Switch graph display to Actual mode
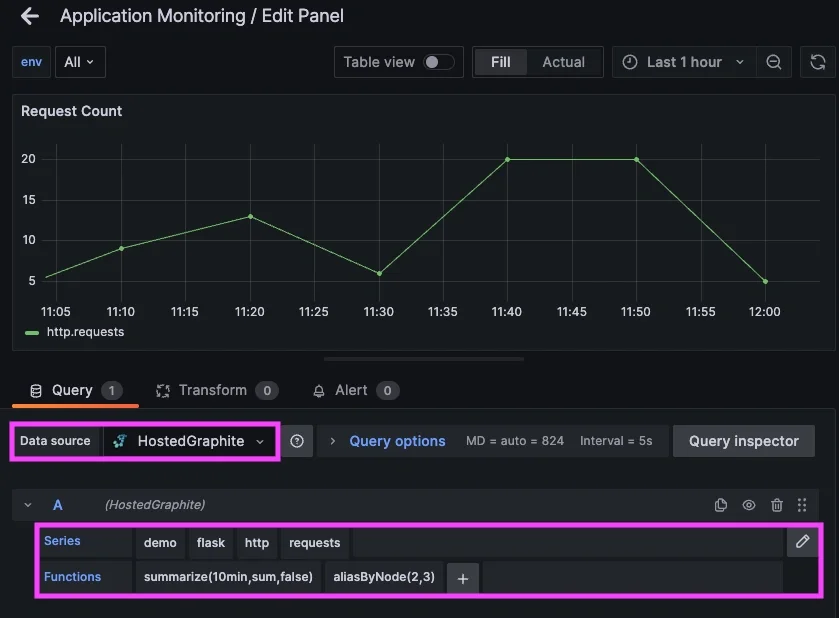Viewport: 839px width, 618px height. 563,61
